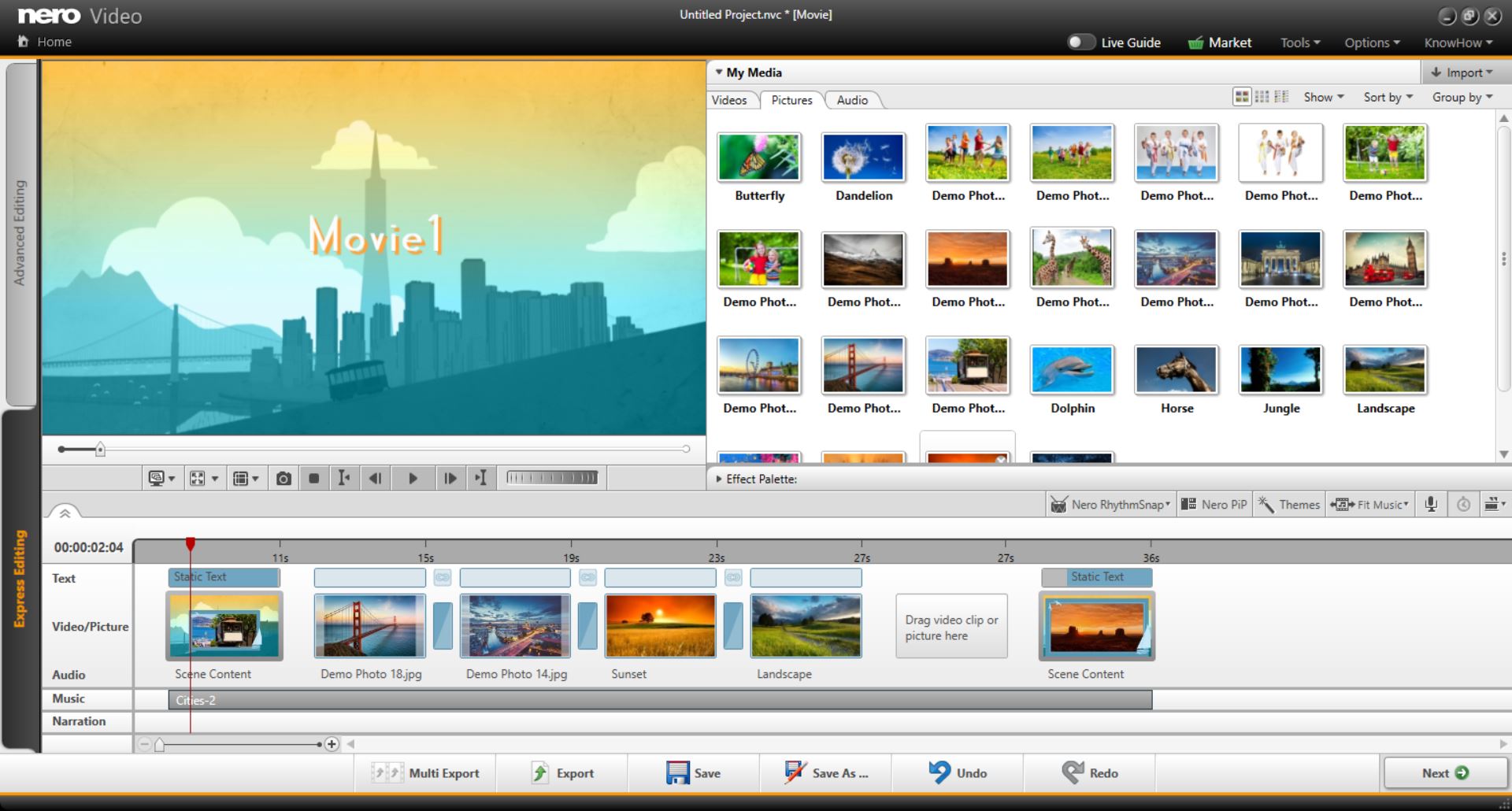Open Nero RhythmSnap dropdown

1110,505
